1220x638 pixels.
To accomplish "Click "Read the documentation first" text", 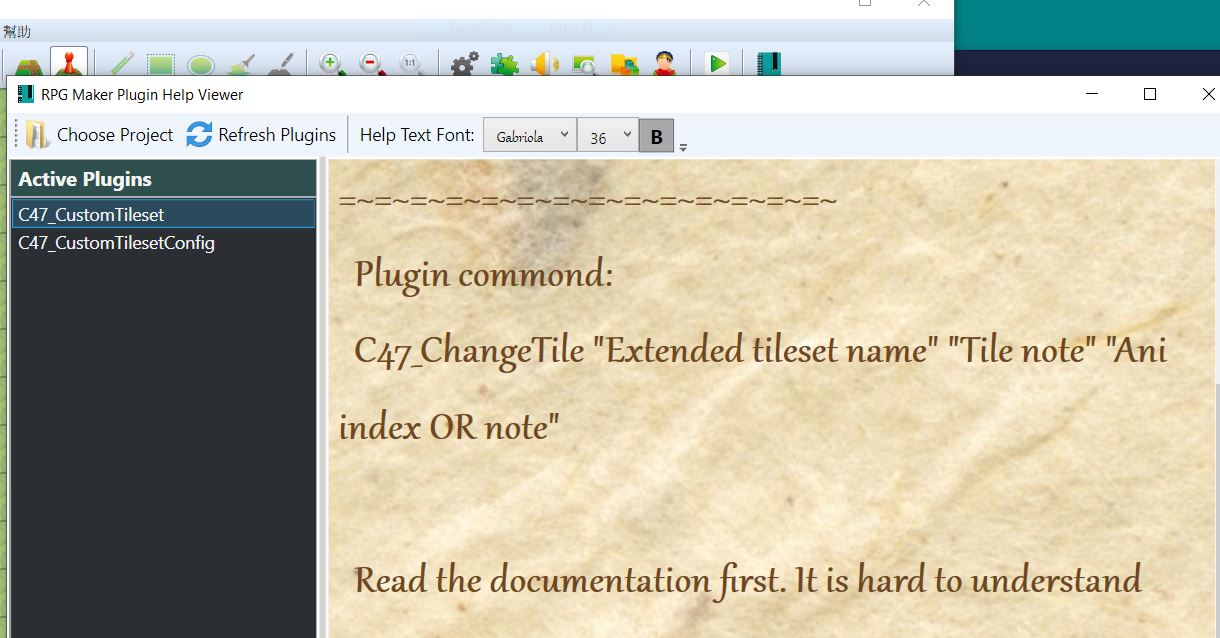I will [568, 580].
